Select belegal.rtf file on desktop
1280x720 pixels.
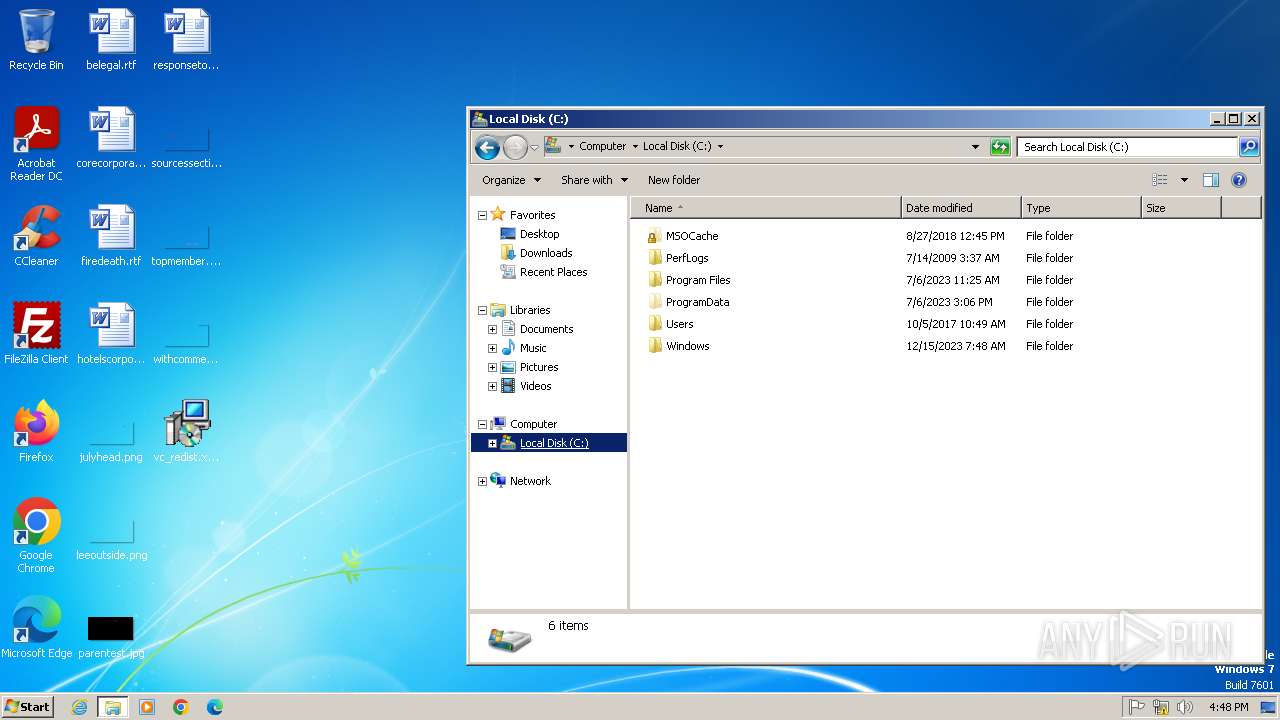(111, 40)
